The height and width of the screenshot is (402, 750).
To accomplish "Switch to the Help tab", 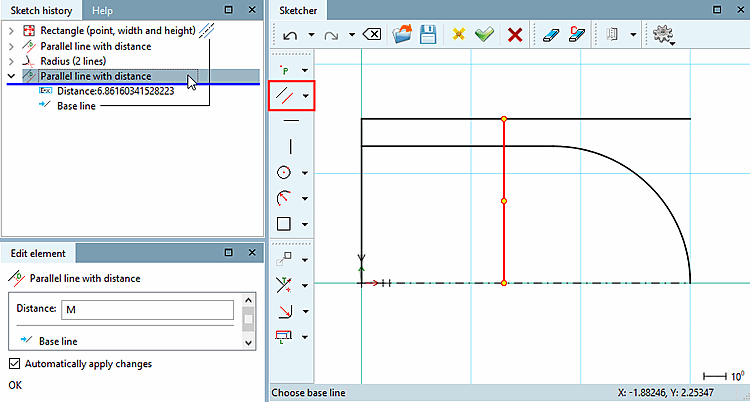I will [102, 10].
